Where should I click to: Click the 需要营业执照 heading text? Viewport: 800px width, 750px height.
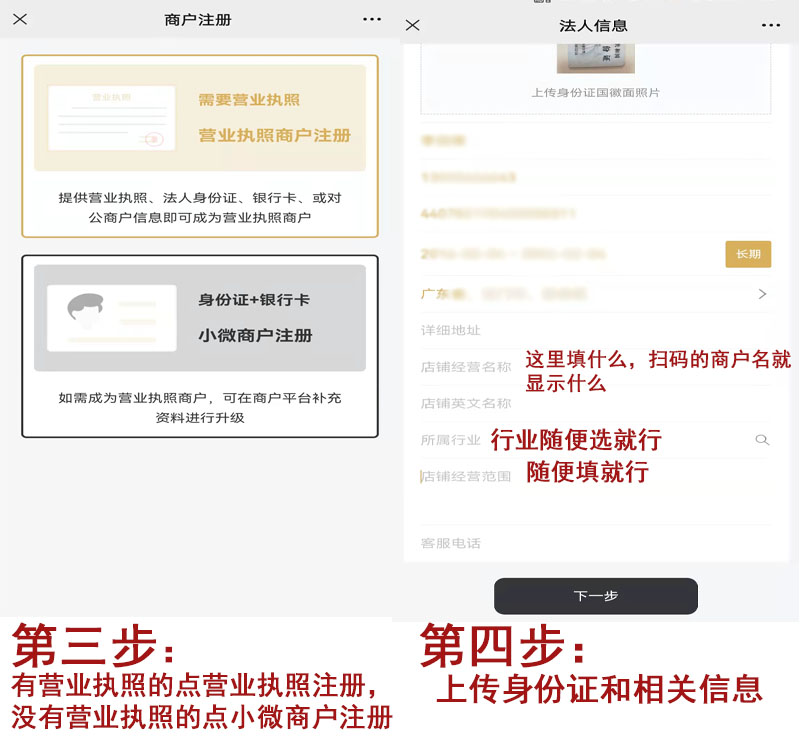pyautogui.click(x=249, y=99)
